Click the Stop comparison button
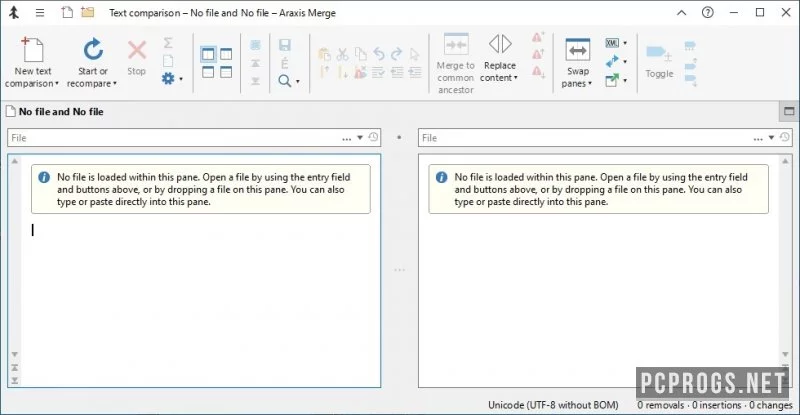800x415 pixels. coord(136,58)
